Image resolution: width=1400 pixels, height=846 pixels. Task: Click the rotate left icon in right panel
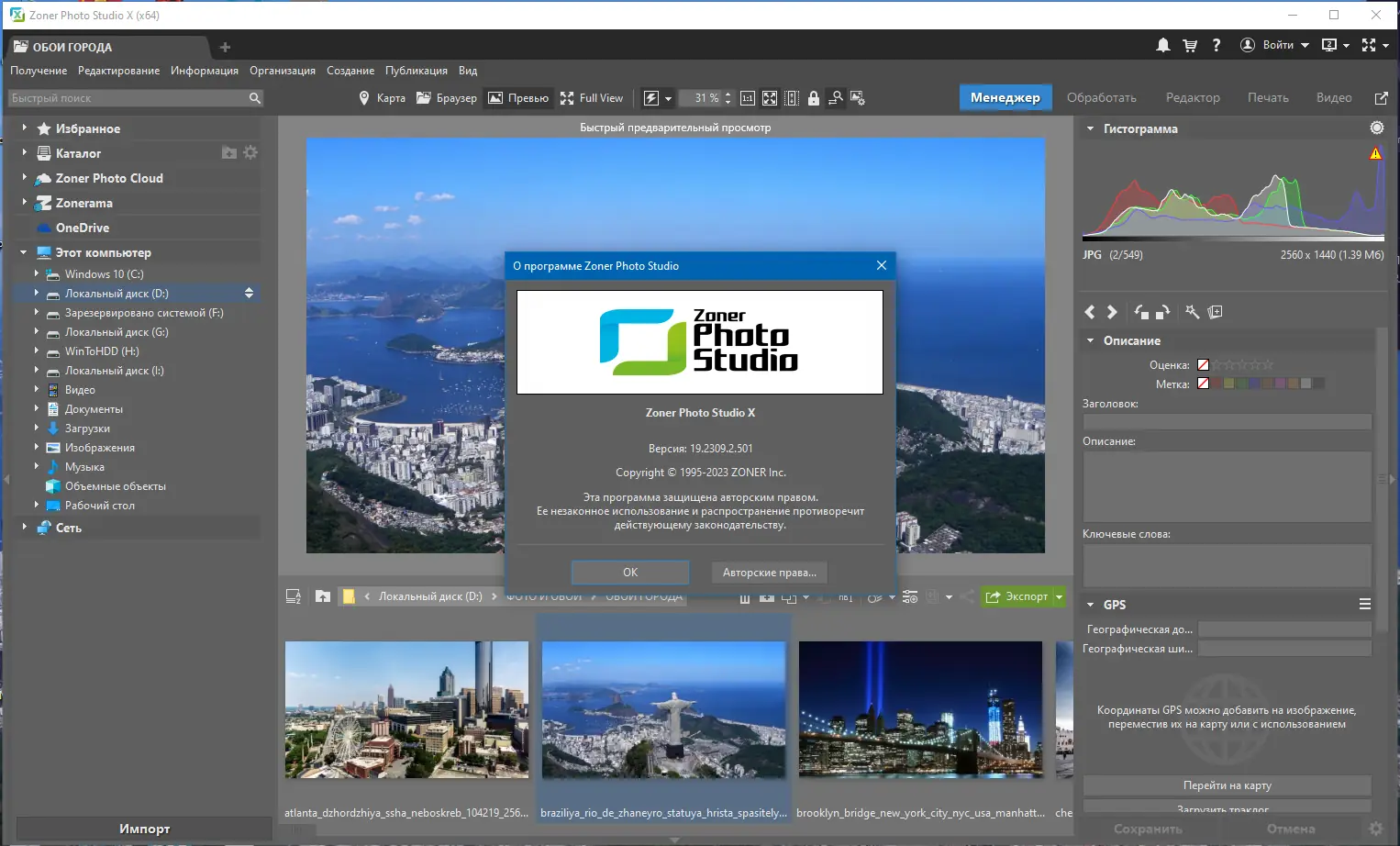[x=1141, y=312]
